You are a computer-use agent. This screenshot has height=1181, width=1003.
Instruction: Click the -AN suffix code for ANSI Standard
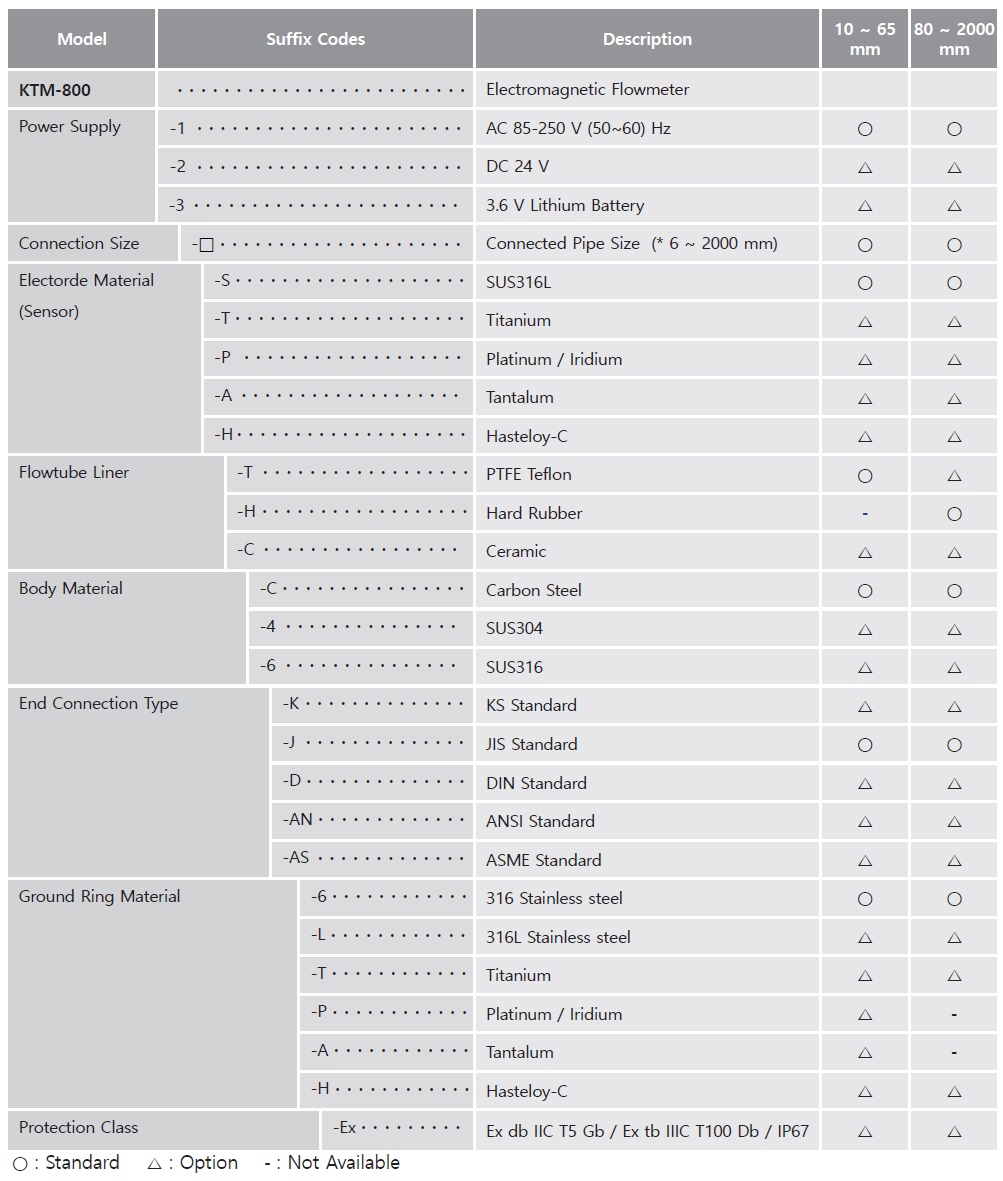pos(298,820)
